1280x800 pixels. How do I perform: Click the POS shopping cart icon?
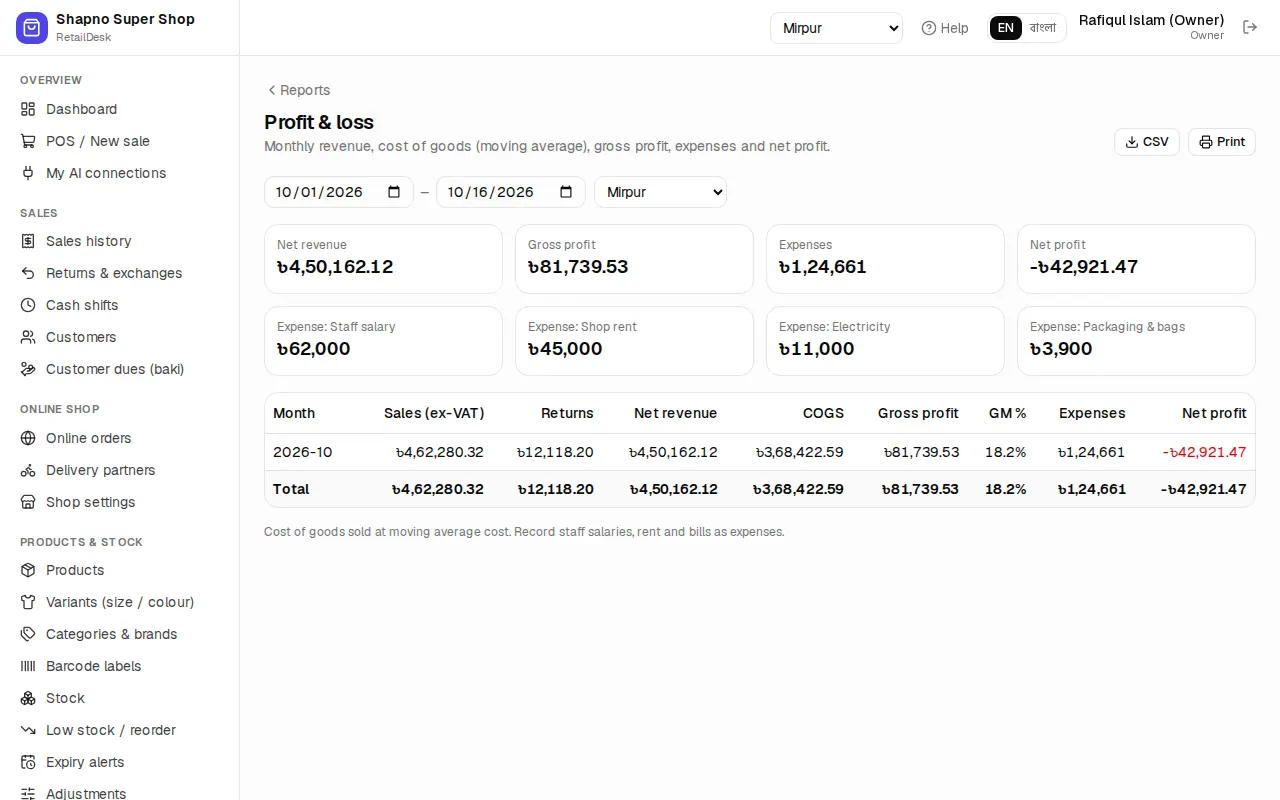pyautogui.click(x=28, y=141)
